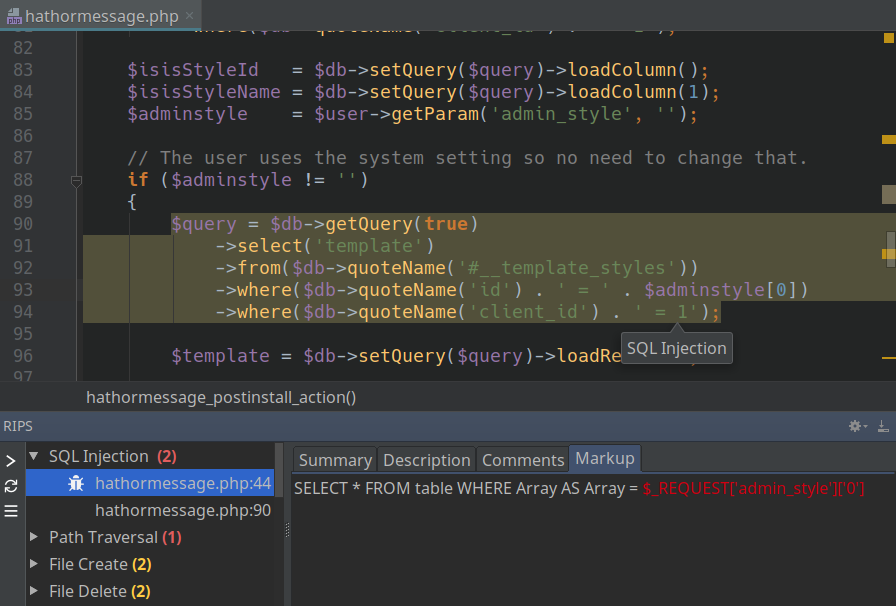Collapse the SQL Injection tree group

click(x=35, y=457)
